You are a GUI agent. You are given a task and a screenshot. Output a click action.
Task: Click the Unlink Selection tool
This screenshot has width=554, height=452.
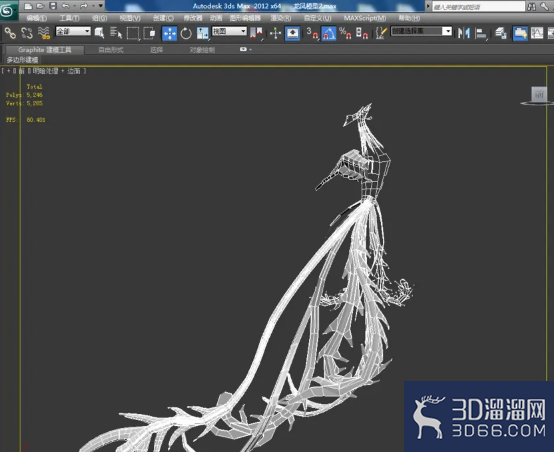coord(27,33)
